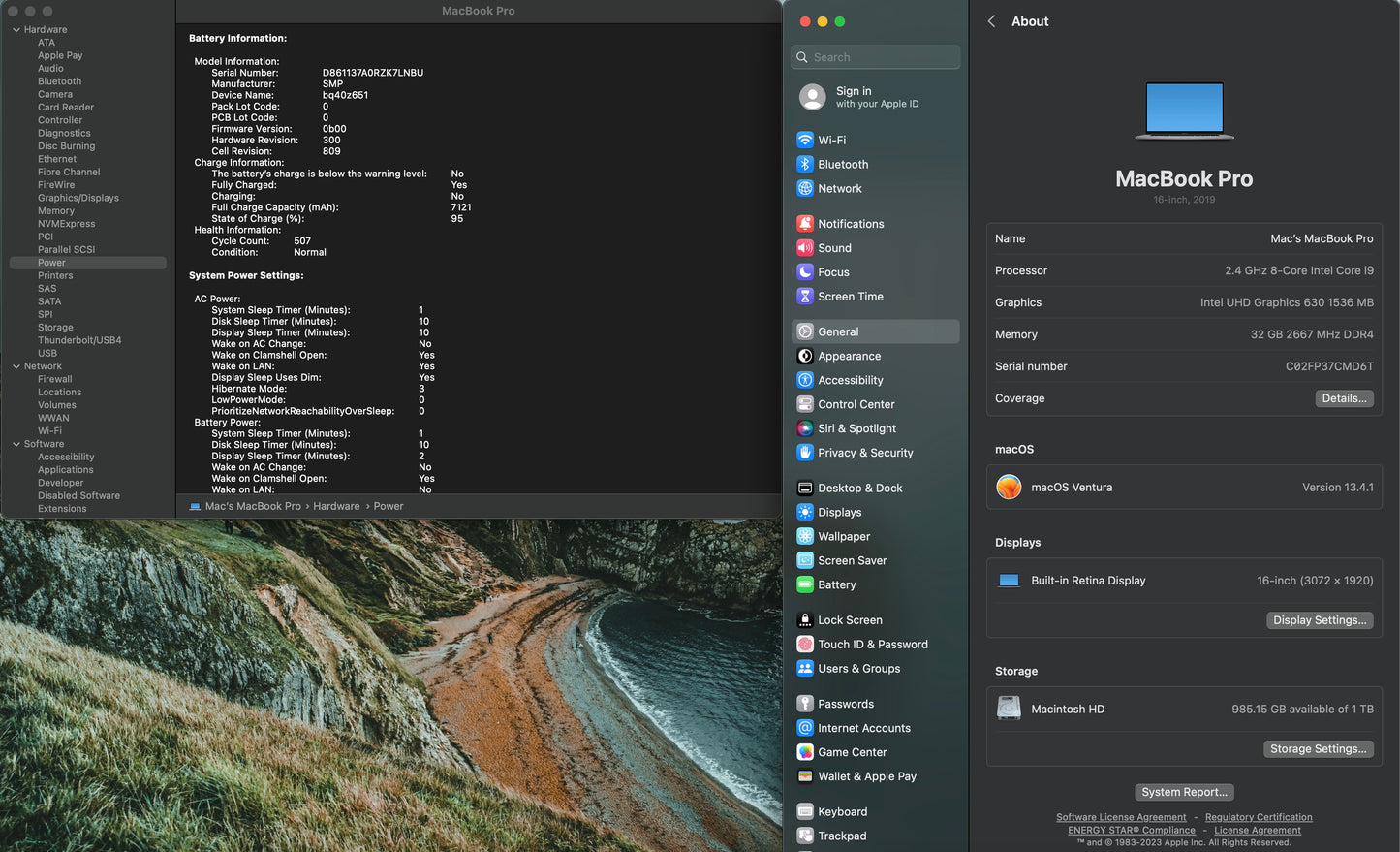Select Extensions under Software tree
The height and width of the screenshot is (852, 1400).
click(x=62, y=509)
